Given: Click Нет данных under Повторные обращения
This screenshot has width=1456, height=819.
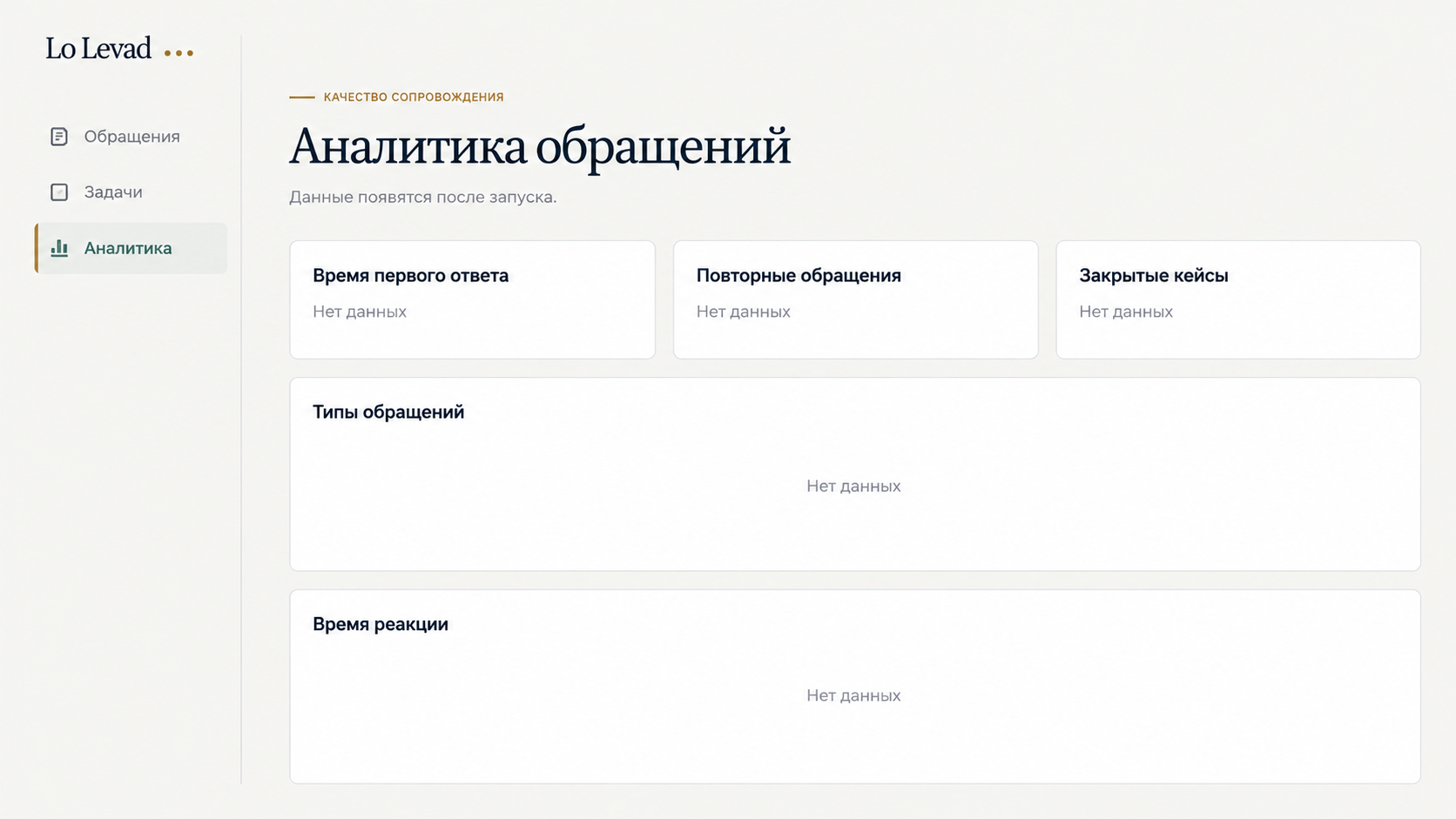Looking at the screenshot, I should pyautogui.click(x=743, y=312).
